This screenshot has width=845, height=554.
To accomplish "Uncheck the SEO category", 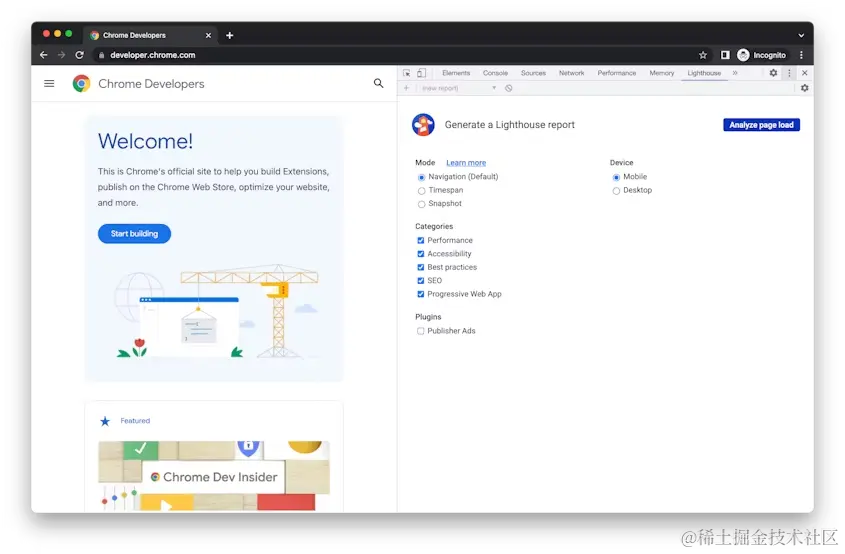I will pos(420,281).
